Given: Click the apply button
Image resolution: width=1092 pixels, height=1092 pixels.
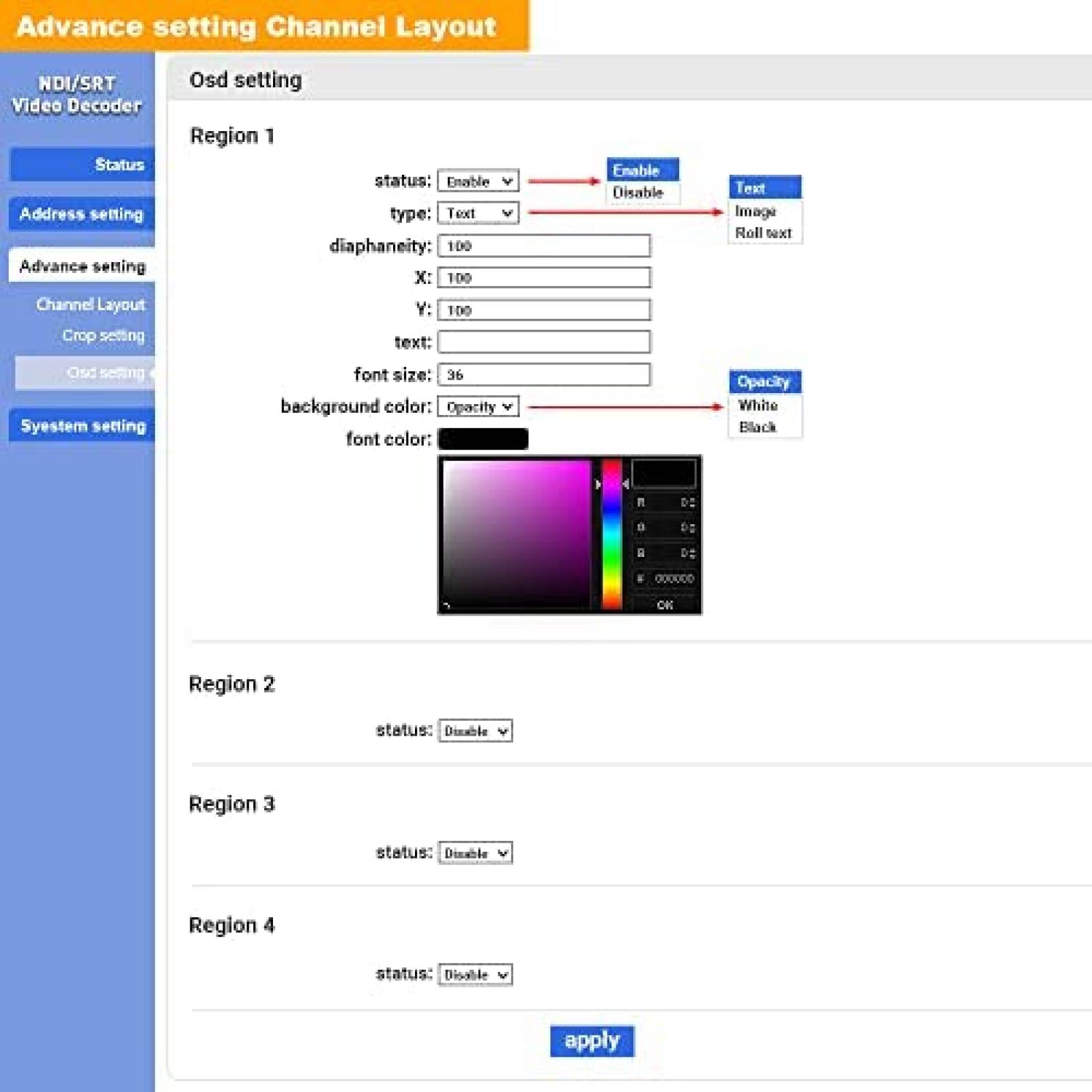Looking at the screenshot, I should click(592, 1040).
